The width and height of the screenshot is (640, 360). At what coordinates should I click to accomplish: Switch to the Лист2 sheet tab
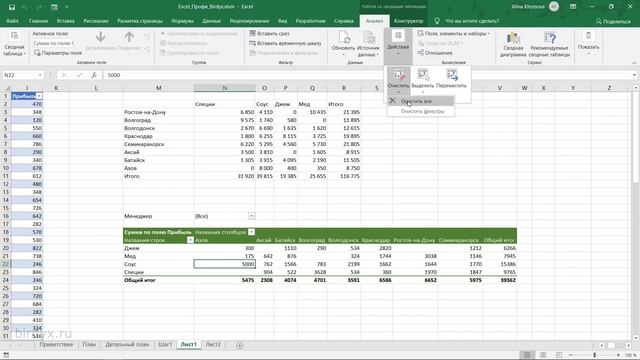[x=213, y=344]
